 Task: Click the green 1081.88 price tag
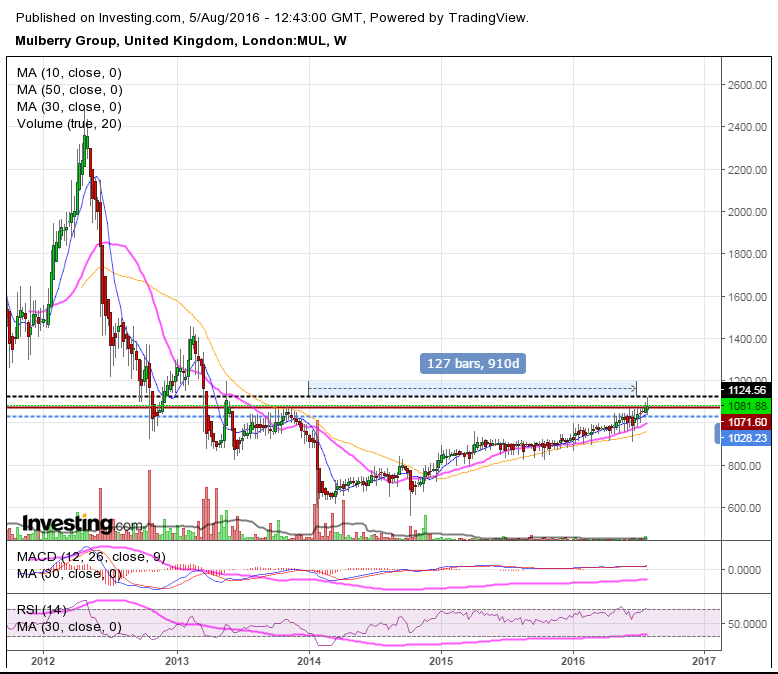(x=746, y=406)
